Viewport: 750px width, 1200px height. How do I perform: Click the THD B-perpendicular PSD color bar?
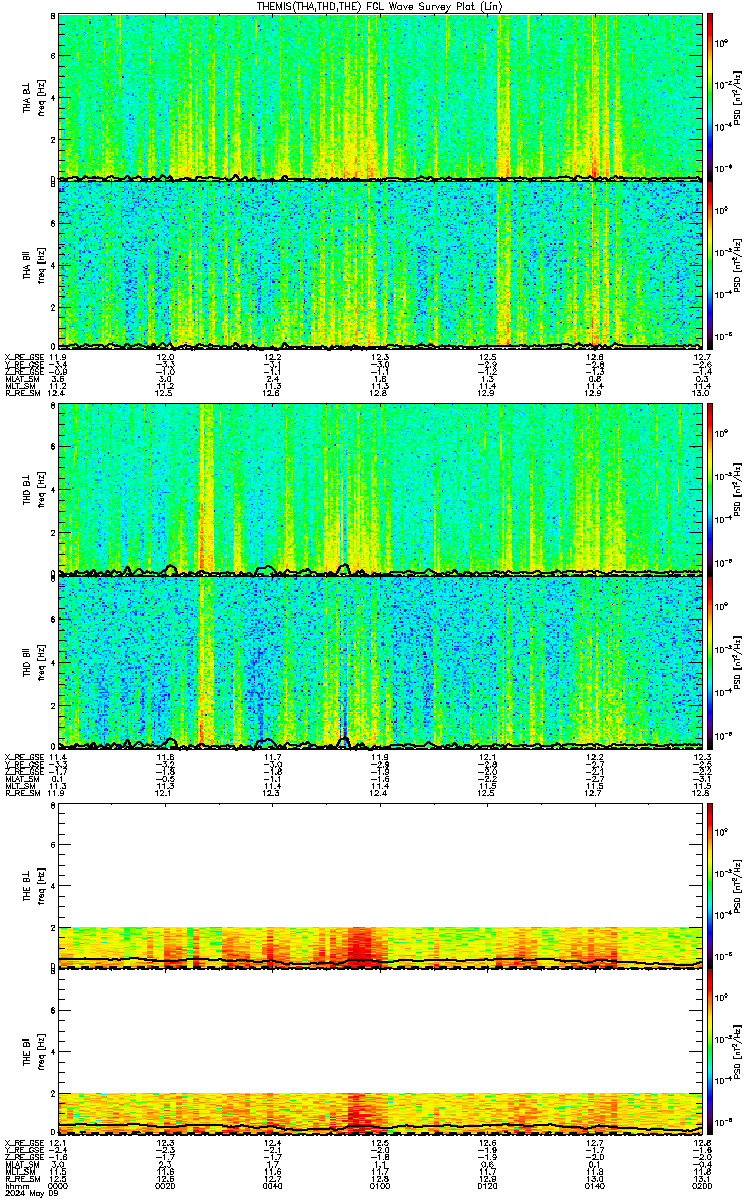[710, 489]
